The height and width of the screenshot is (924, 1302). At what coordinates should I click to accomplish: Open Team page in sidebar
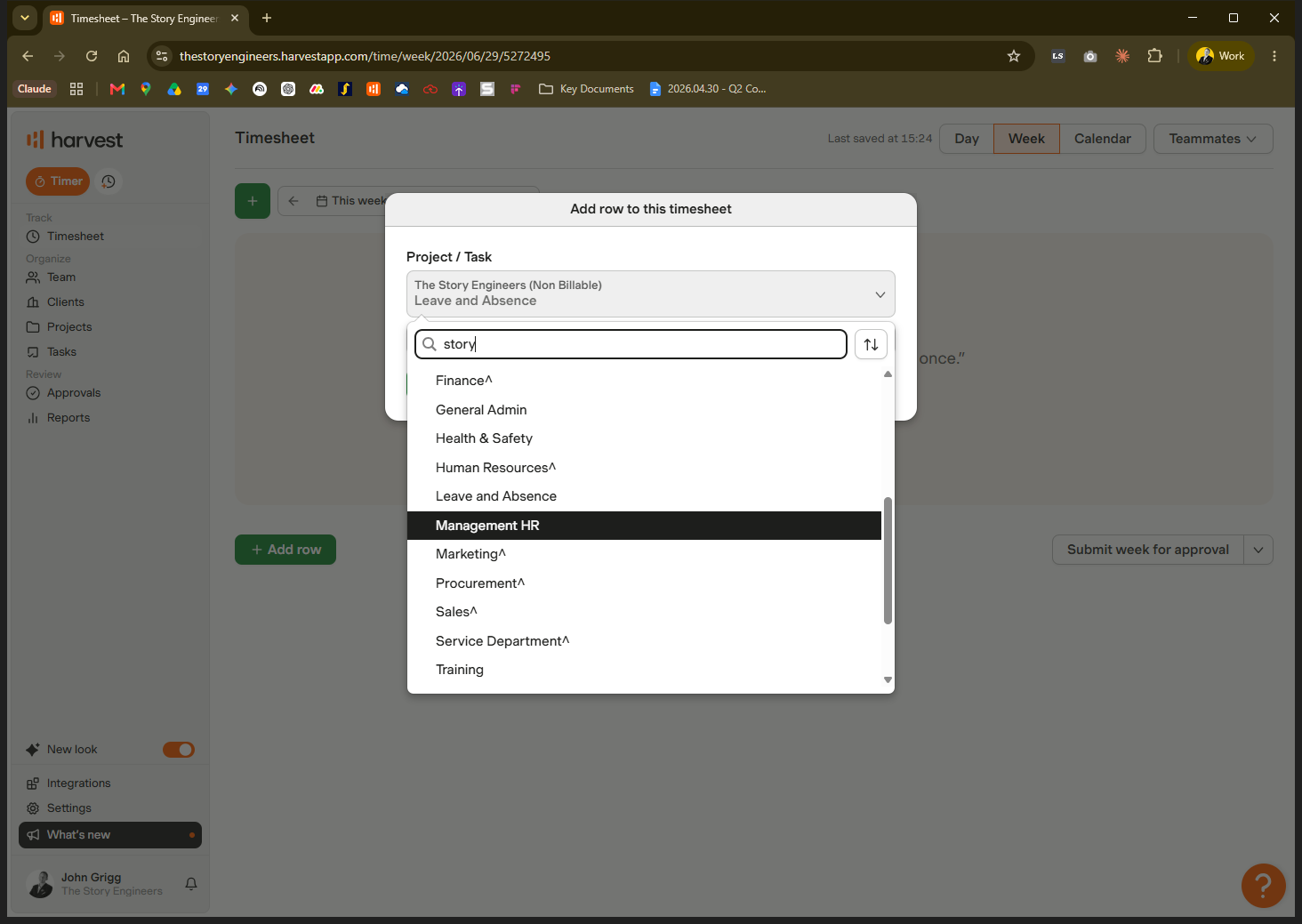coord(60,277)
